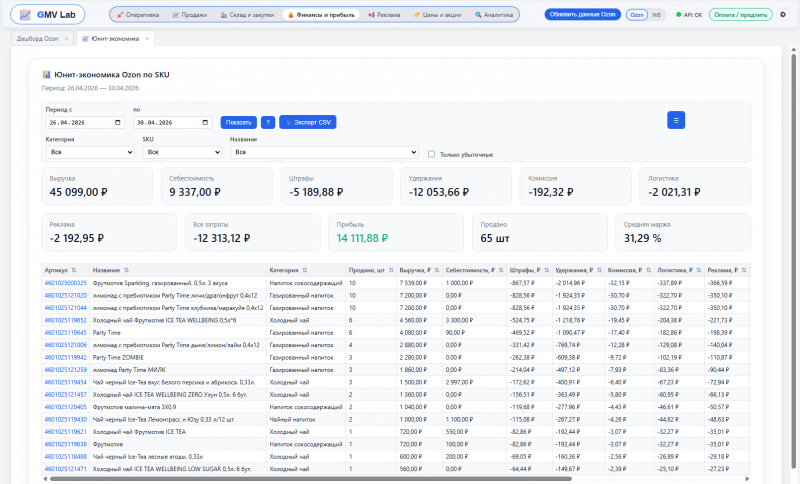800x484 pixels.
Task: Close the Дашборд Ozon tab
Action: click(66, 39)
